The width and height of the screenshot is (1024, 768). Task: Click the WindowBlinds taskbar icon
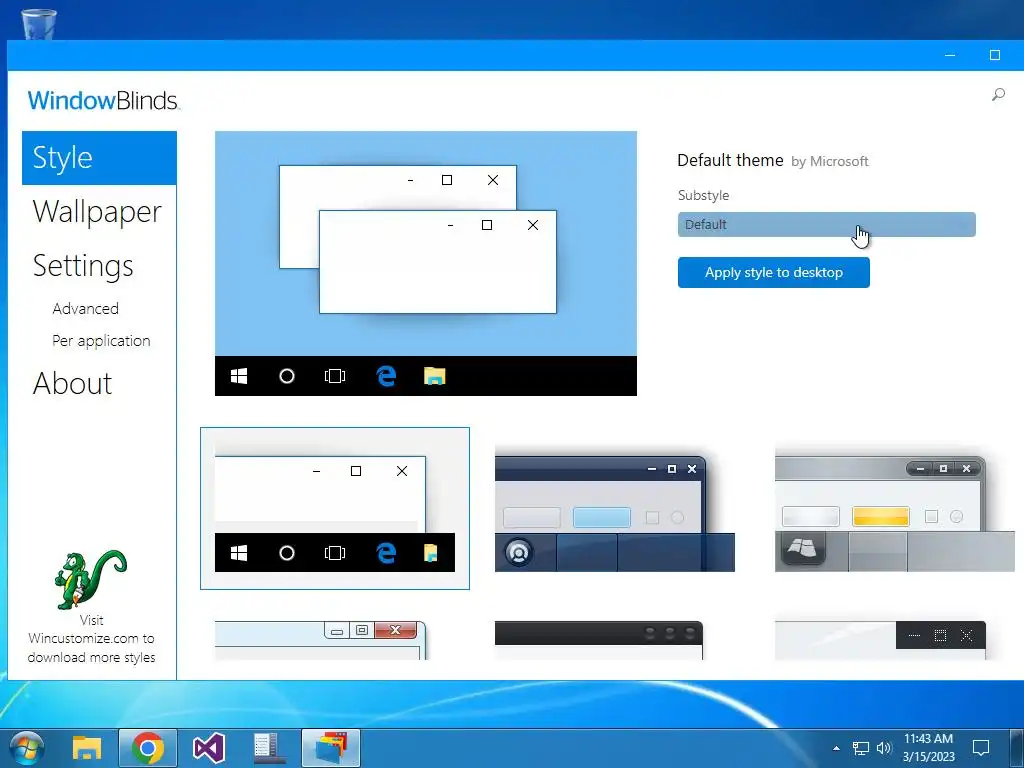330,748
